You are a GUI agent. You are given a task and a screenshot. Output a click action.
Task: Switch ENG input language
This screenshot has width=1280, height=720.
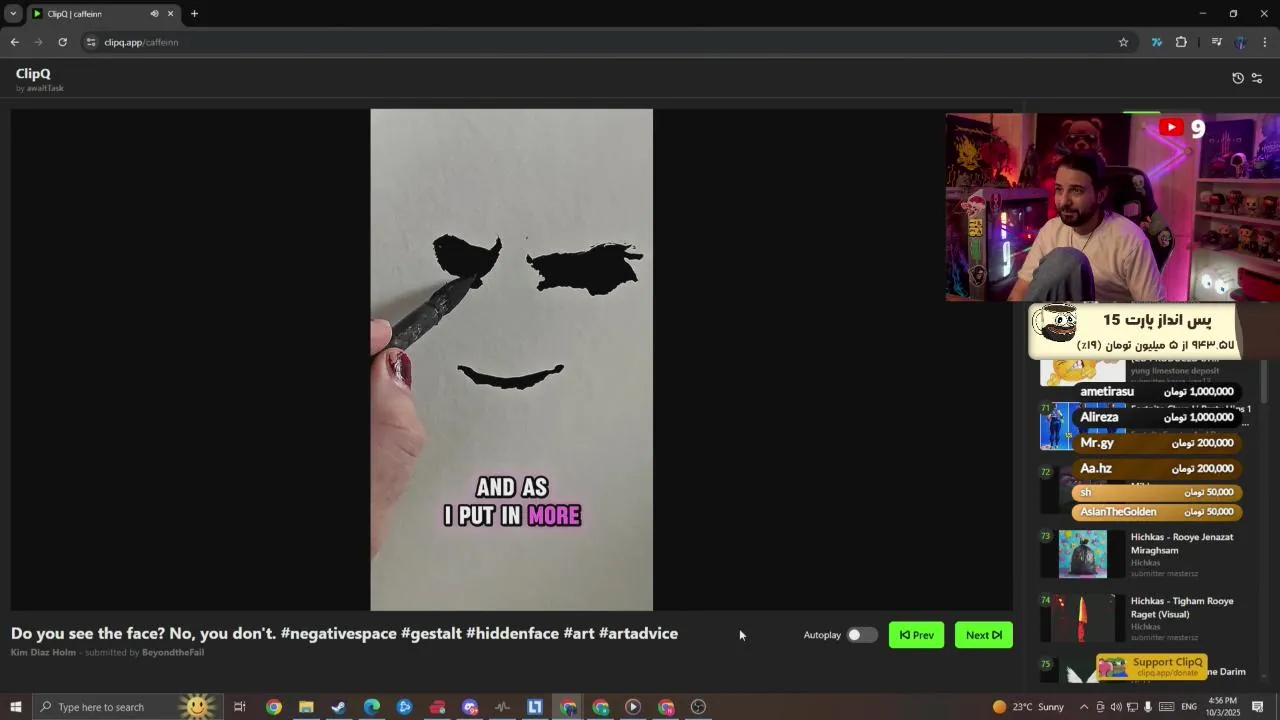(x=1189, y=707)
